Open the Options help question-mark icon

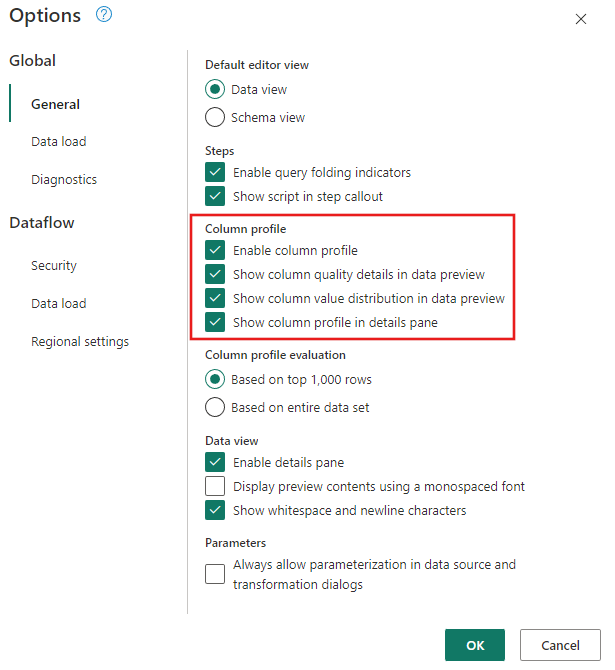pyautogui.click(x=104, y=15)
